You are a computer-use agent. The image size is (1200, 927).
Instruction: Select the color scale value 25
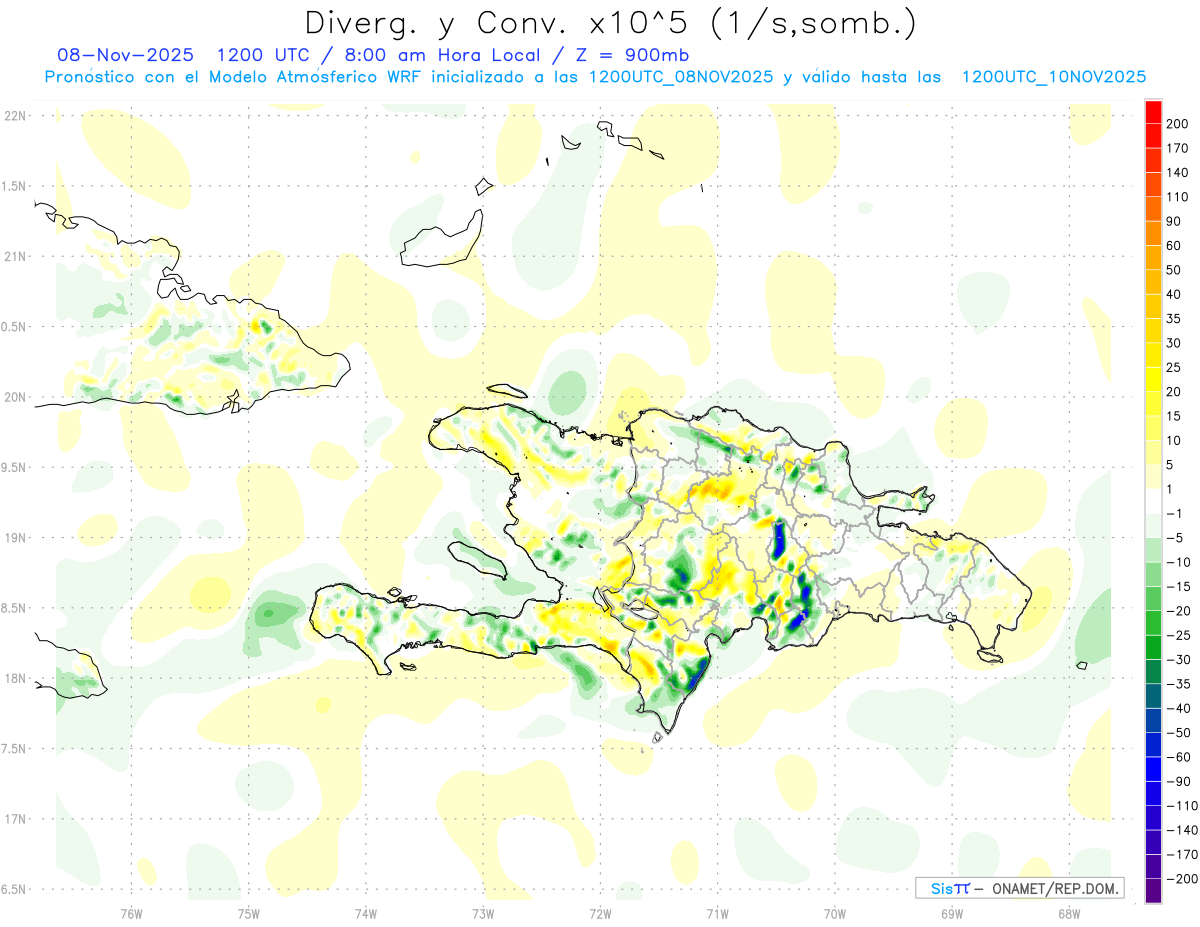pos(1174,367)
